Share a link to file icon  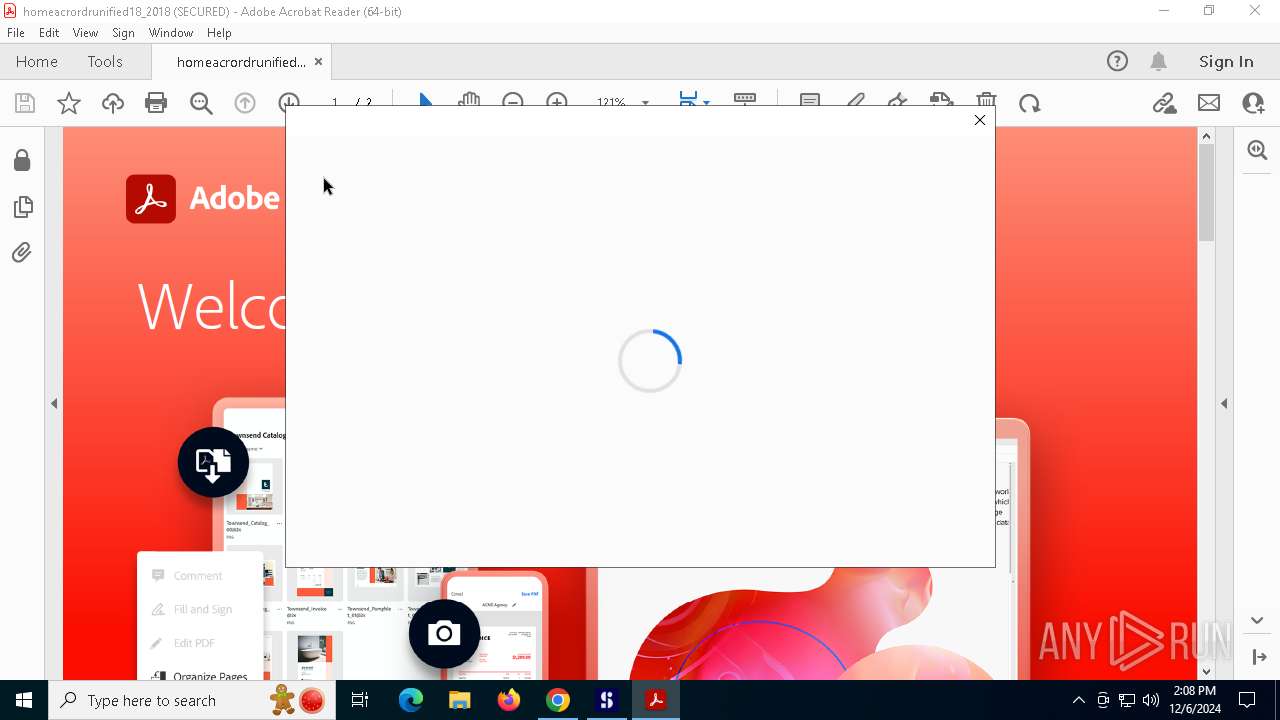click(1164, 103)
